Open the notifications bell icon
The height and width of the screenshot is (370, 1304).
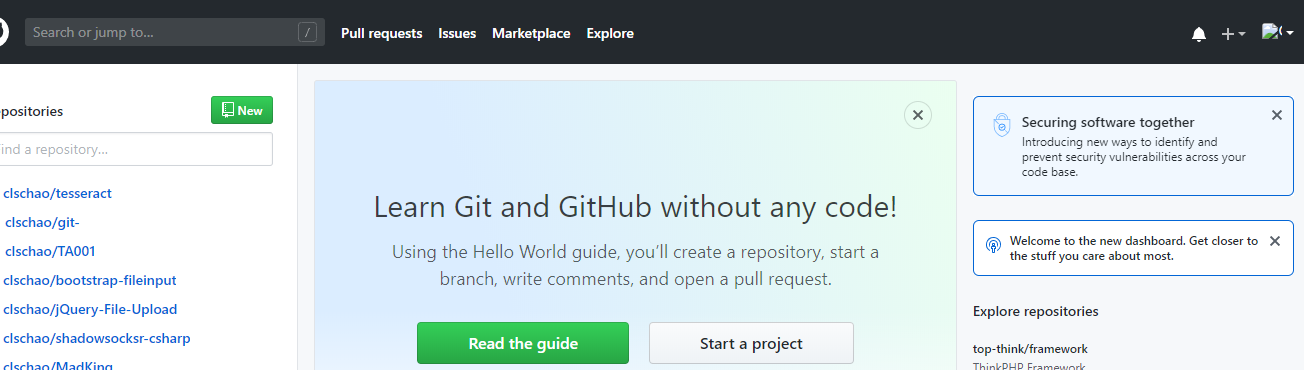pos(1199,34)
